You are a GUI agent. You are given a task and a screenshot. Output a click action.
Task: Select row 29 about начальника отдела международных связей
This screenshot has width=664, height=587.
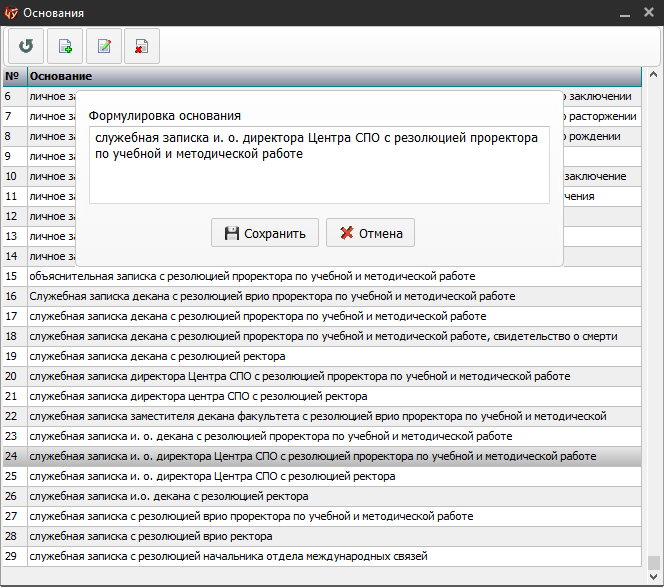pos(228,556)
